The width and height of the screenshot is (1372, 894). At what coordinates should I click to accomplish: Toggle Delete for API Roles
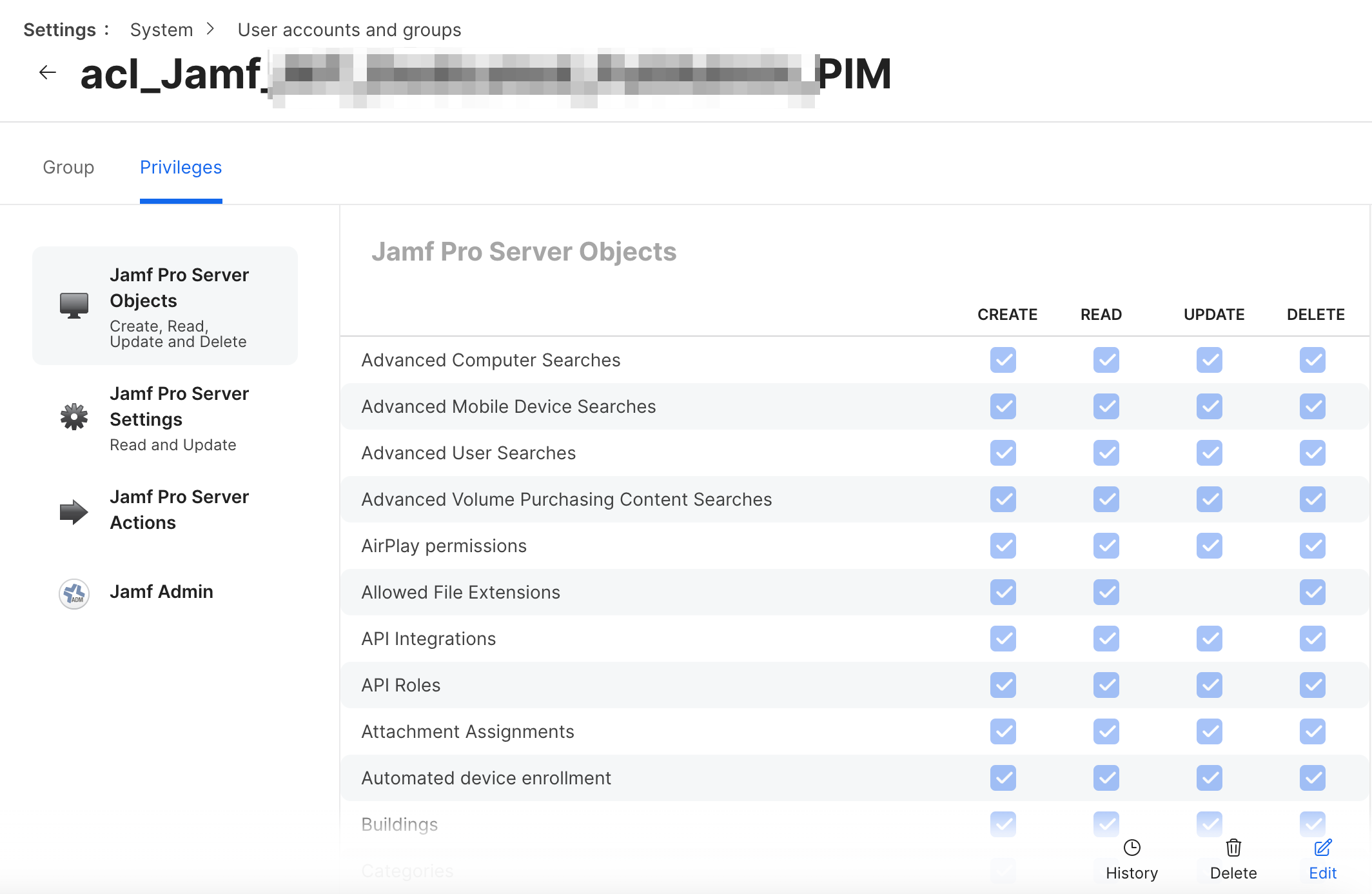[1313, 685]
